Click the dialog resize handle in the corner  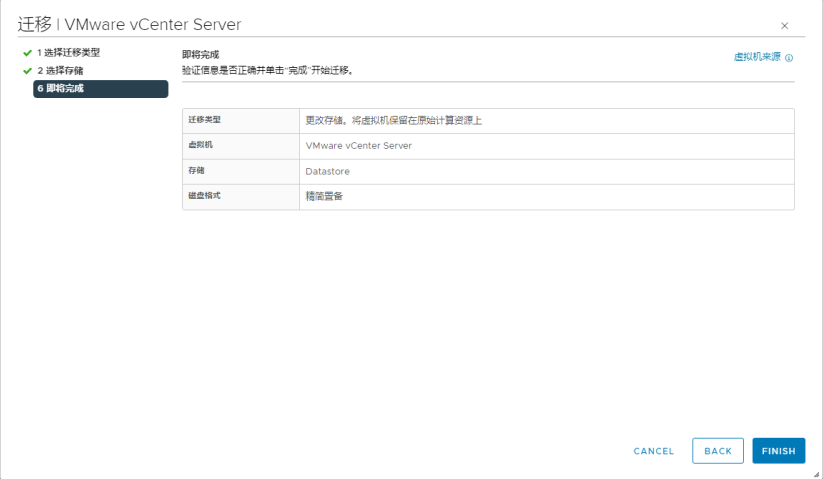816,474
